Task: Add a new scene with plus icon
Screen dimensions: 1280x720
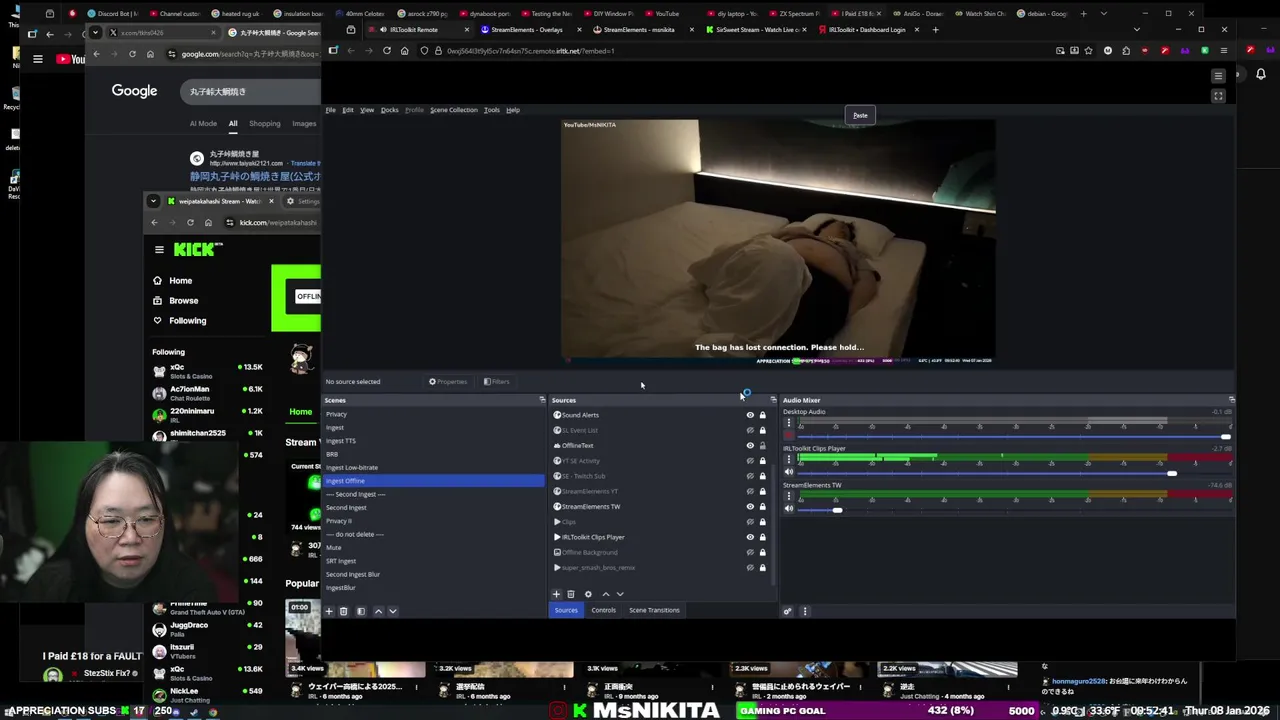Action: coord(329,611)
